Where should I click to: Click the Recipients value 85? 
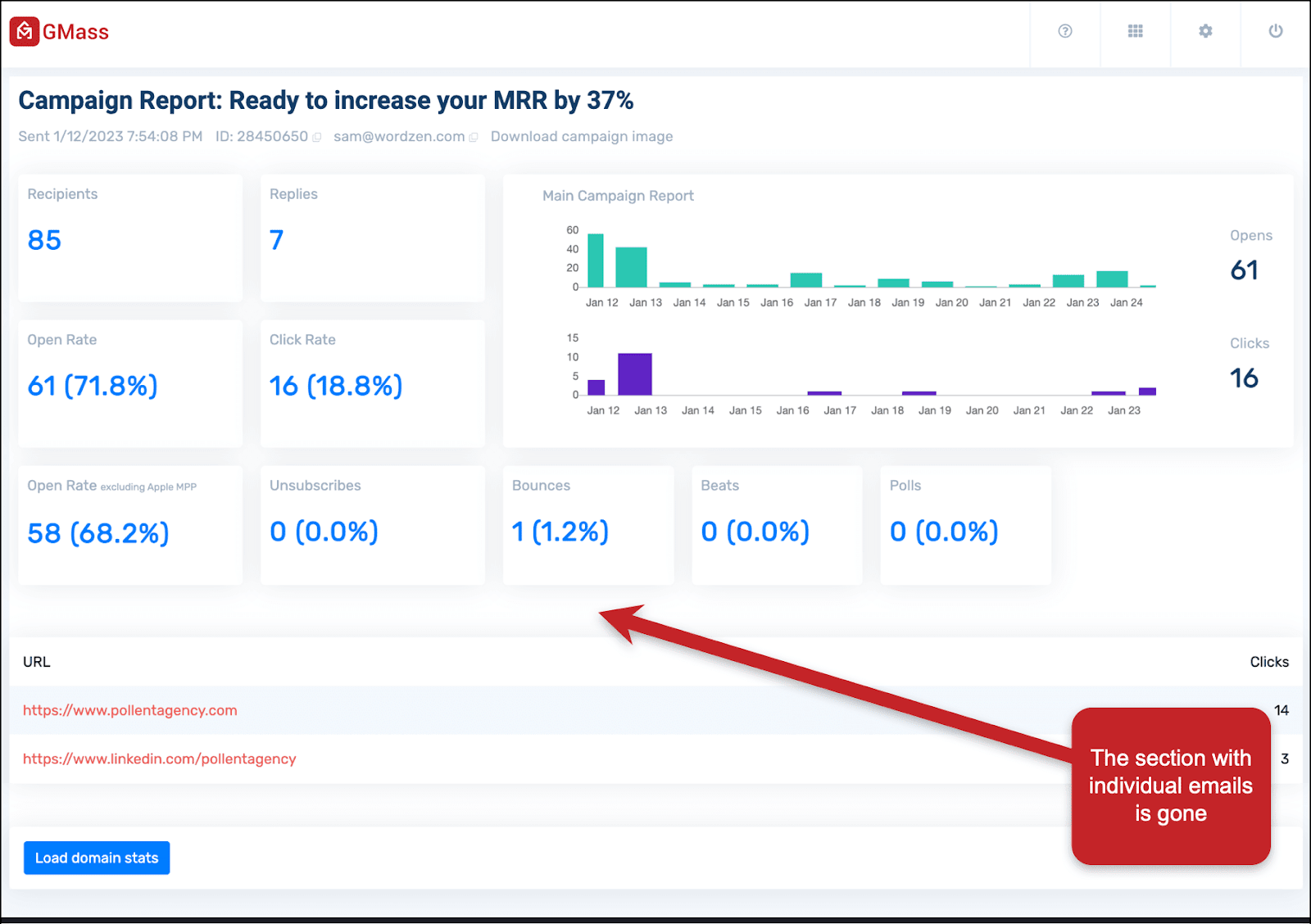[x=44, y=240]
